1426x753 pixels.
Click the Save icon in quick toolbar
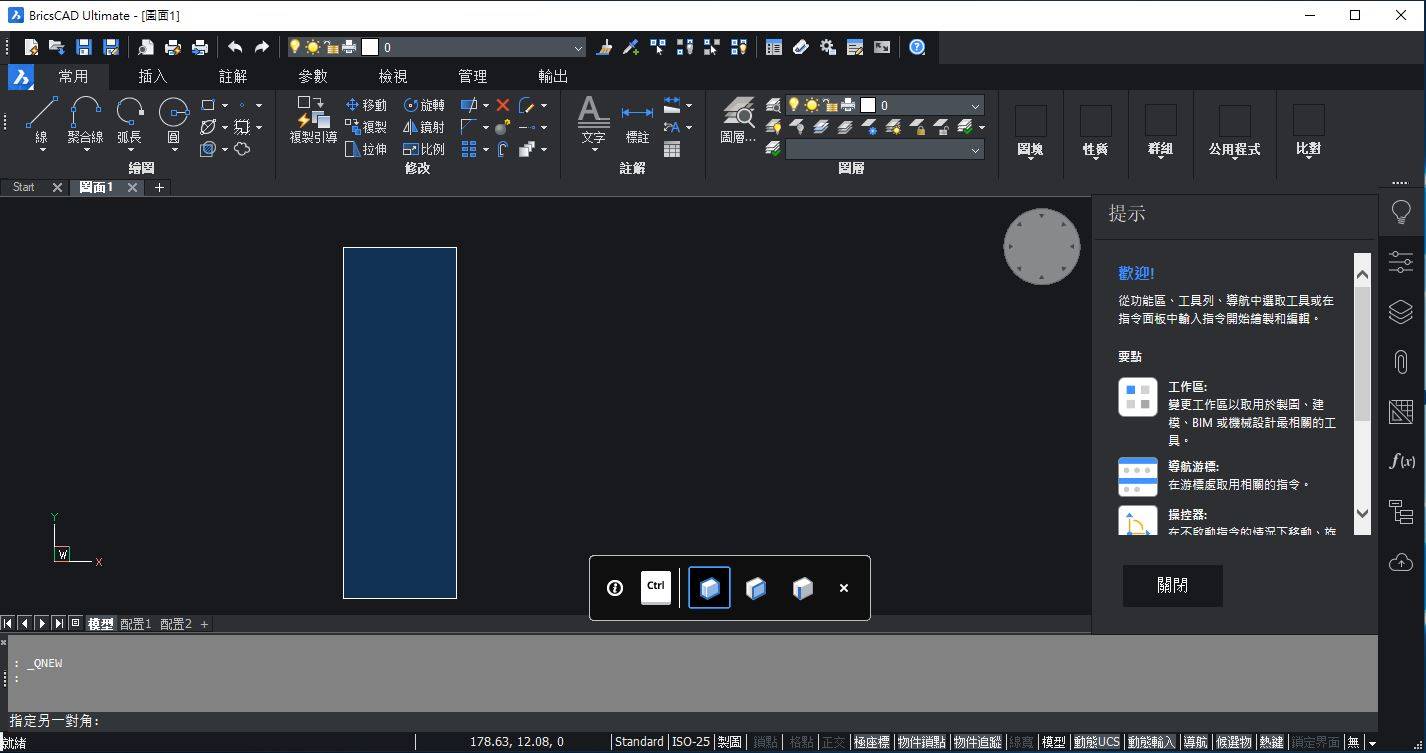coord(84,47)
